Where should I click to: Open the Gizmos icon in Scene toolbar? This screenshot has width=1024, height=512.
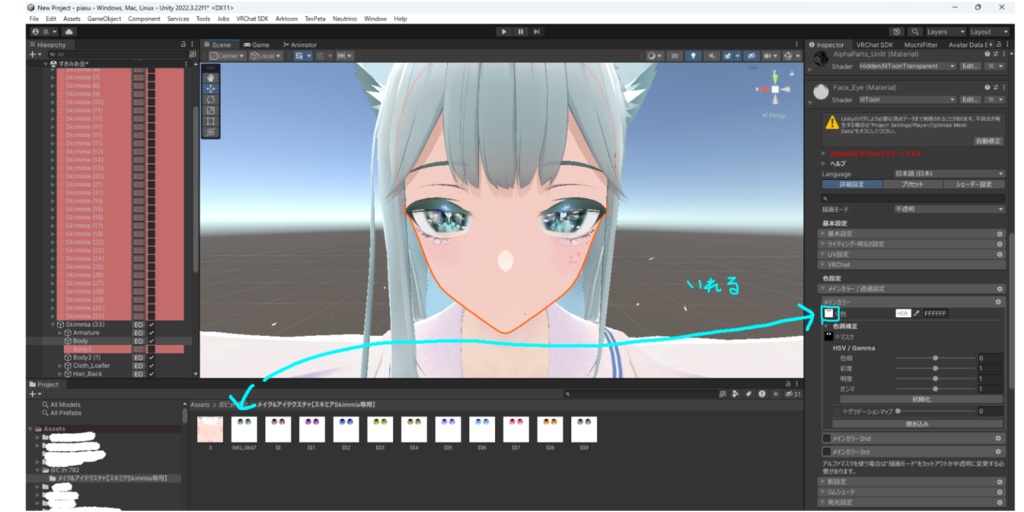tap(789, 56)
